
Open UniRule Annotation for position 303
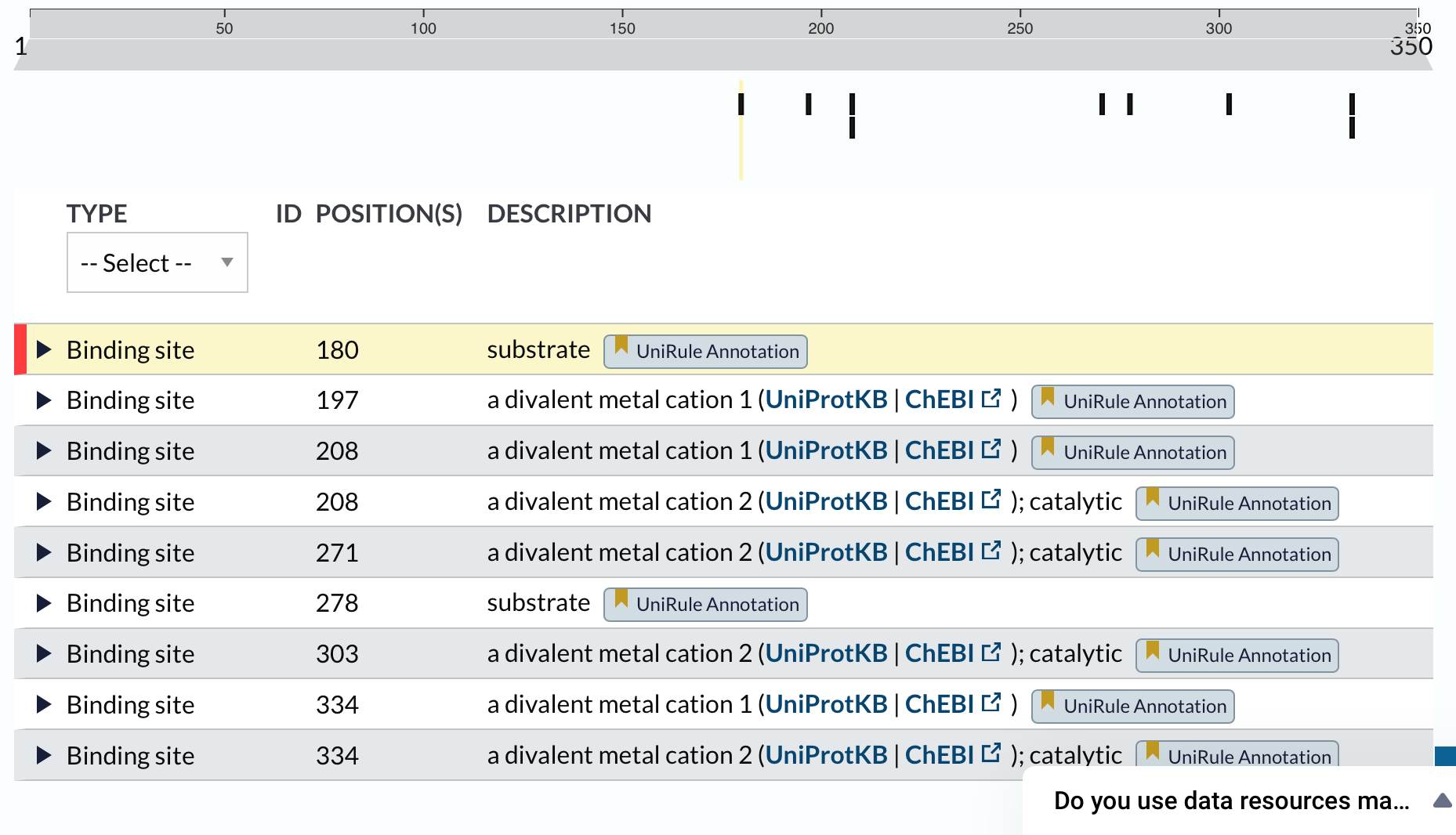(1237, 656)
